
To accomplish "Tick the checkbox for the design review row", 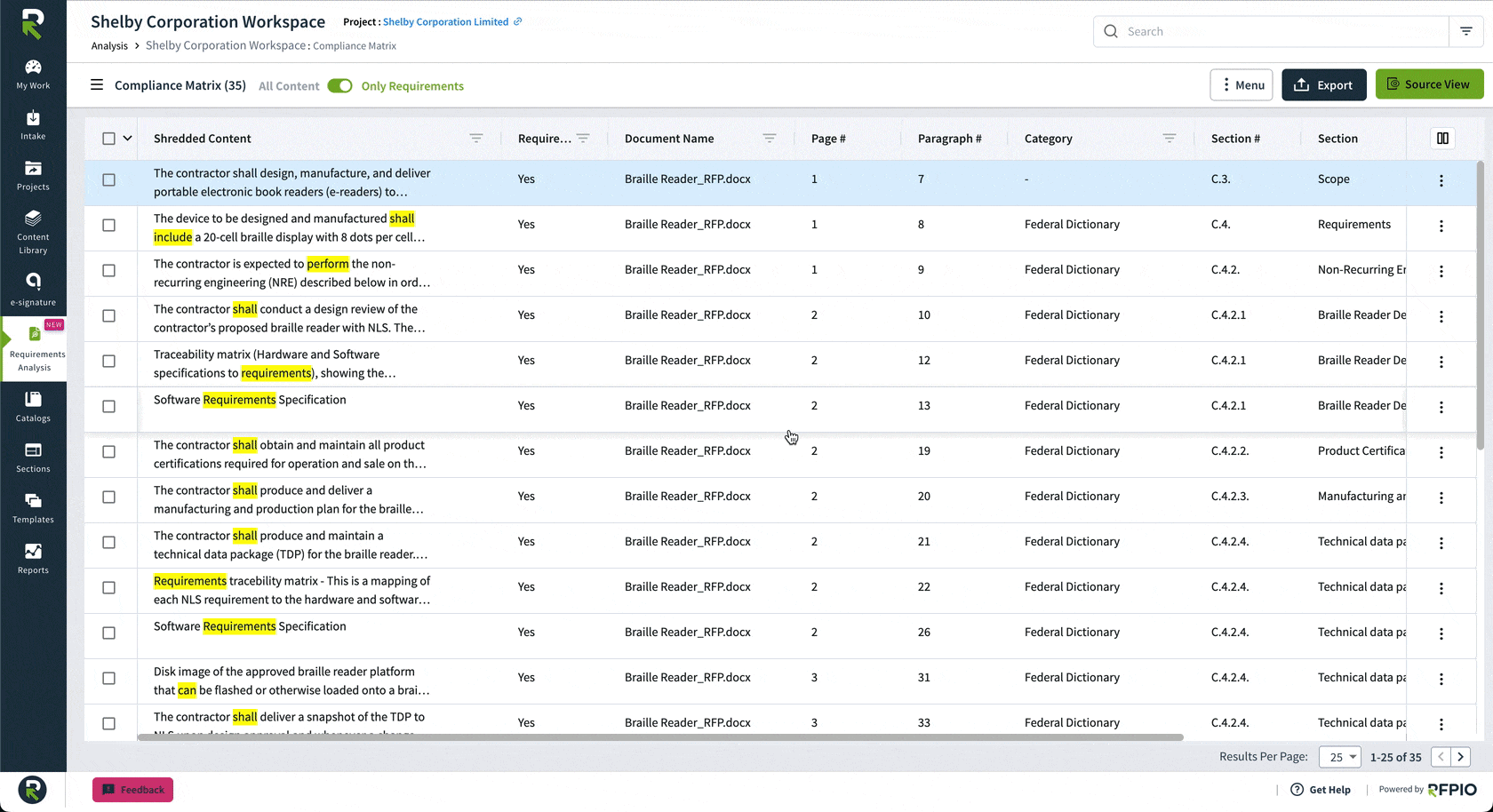I will (108, 315).
